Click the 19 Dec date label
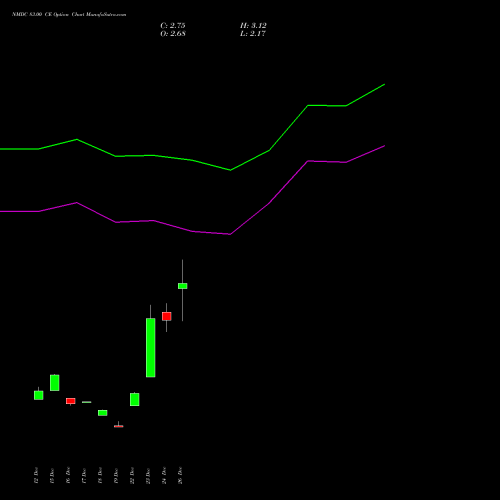 116,476
